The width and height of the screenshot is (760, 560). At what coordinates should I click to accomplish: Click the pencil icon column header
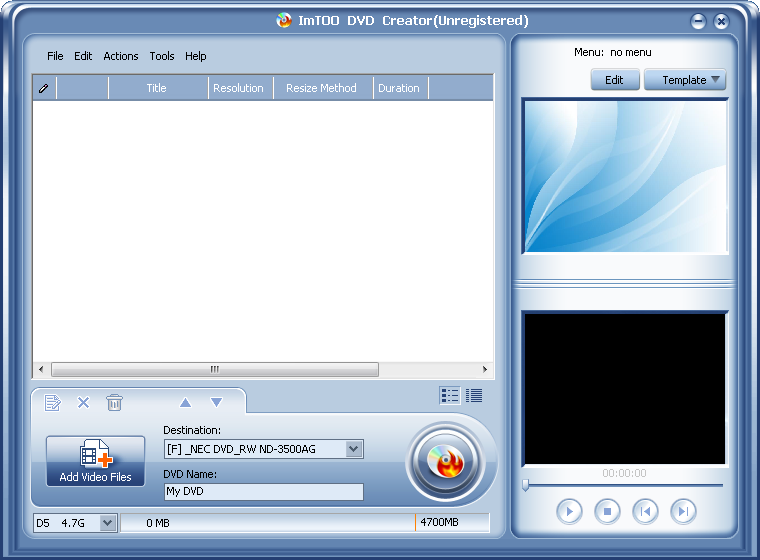pyautogui.click(x=44, y=88)
